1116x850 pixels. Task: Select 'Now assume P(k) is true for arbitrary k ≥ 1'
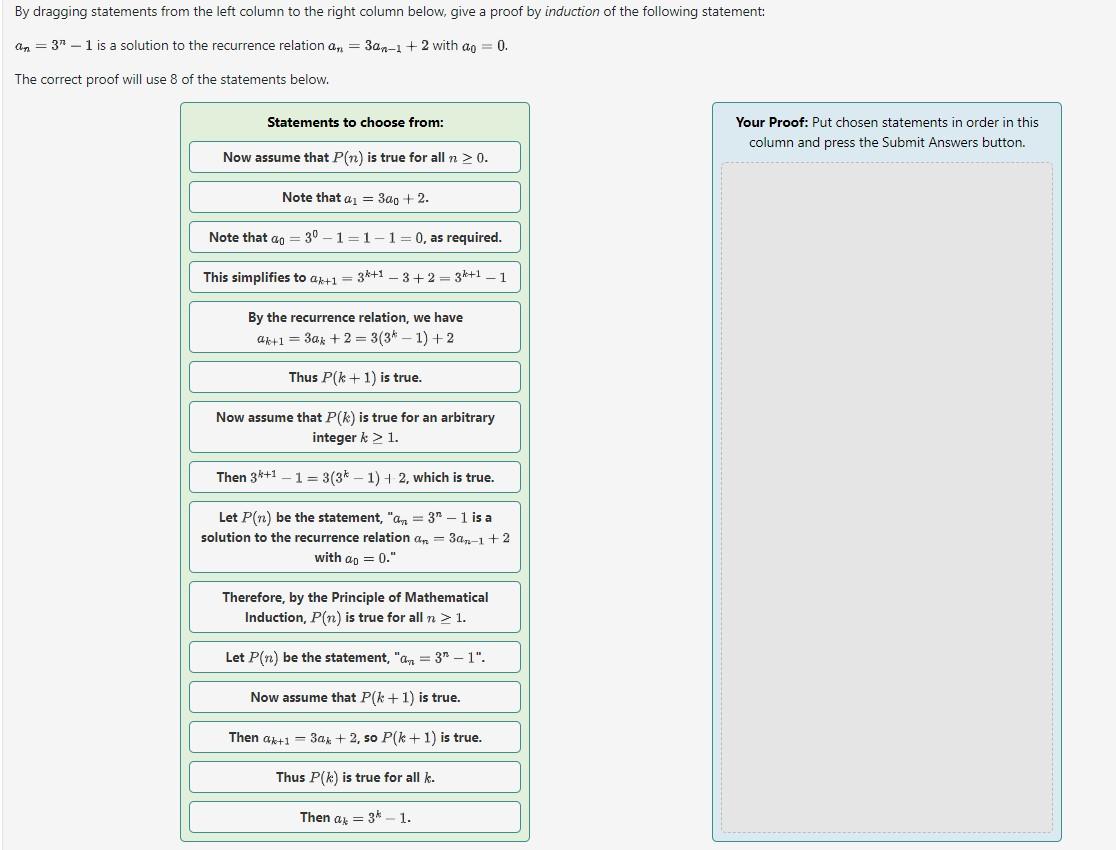[x=354, y=427]
